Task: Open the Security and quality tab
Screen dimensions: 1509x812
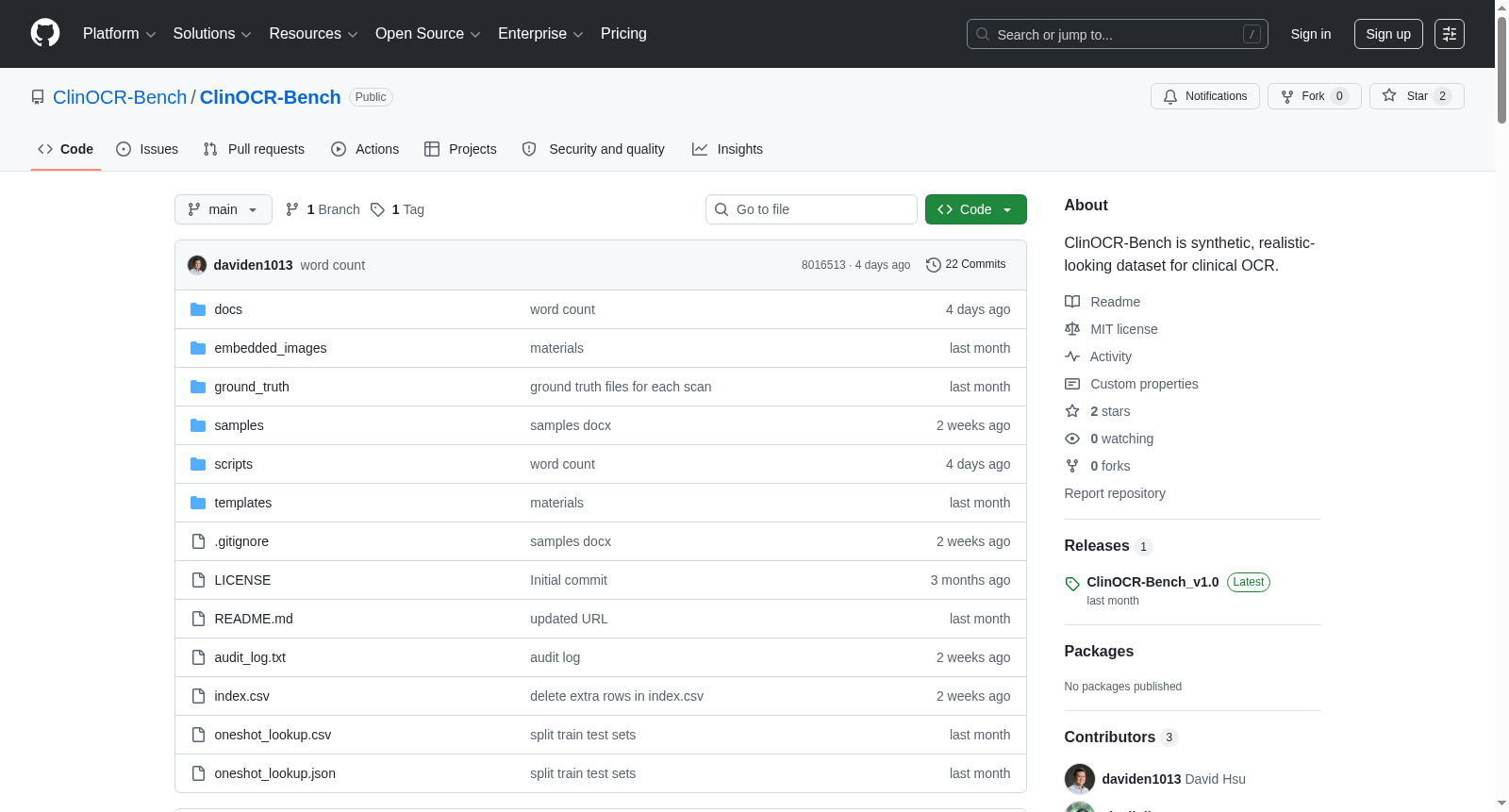Action: (x=593, y=149)
